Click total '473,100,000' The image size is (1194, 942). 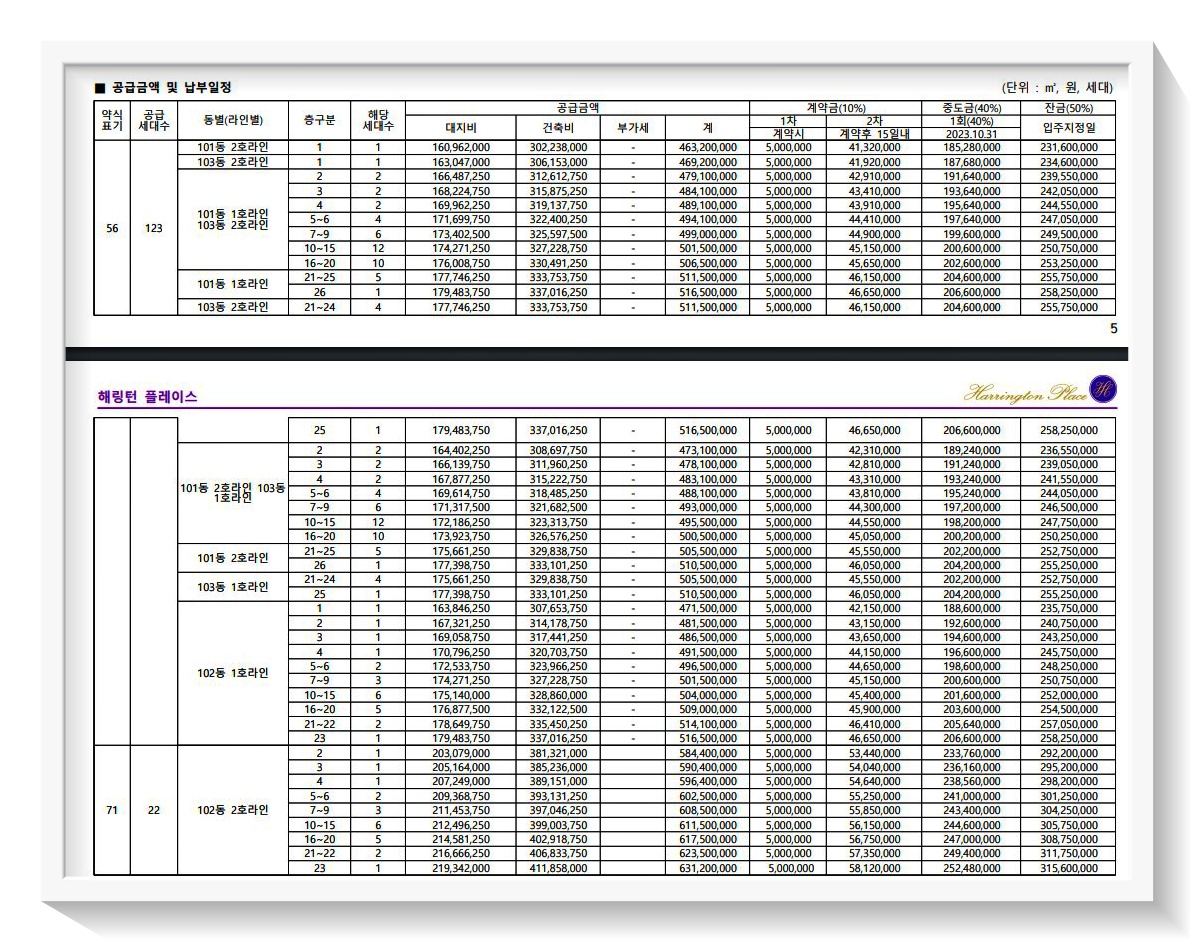tap(707, 451)
